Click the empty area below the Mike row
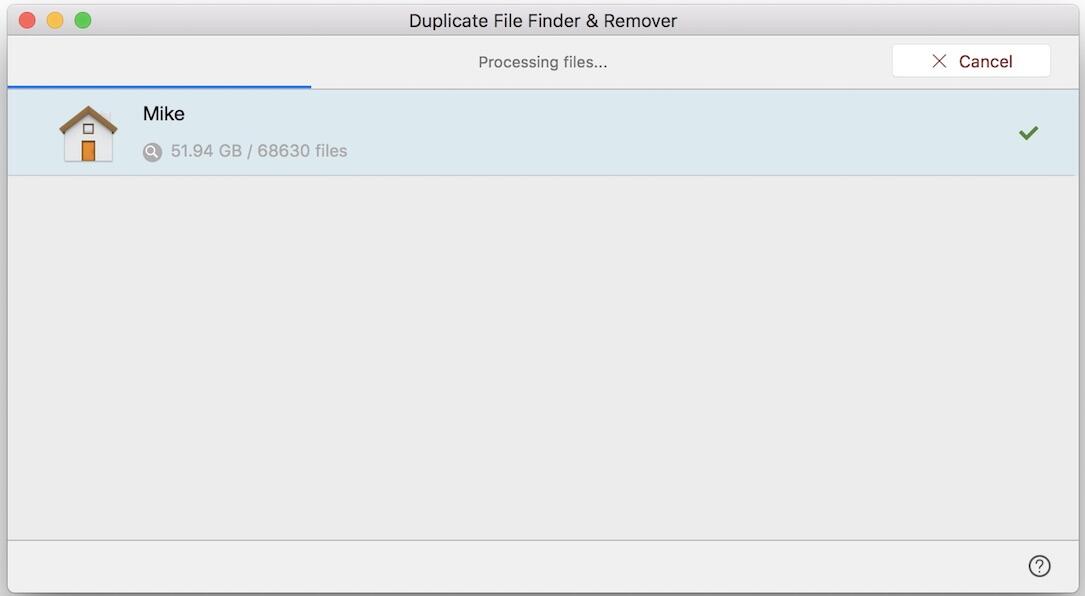1085x596 pixels. pyautogui.click(x=542, y=356)
